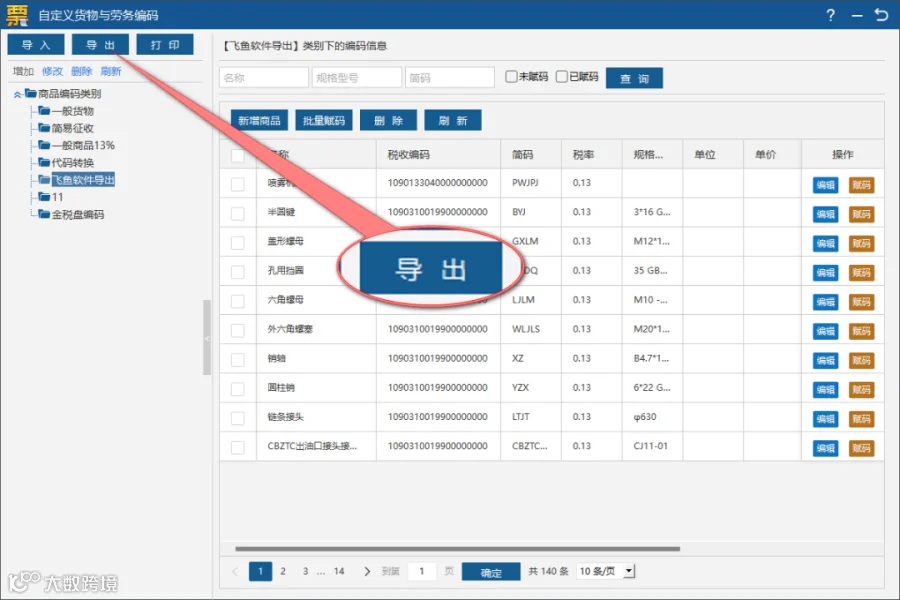
Task: Go to the next page with the arrow
Action: (x=367, y=571)
